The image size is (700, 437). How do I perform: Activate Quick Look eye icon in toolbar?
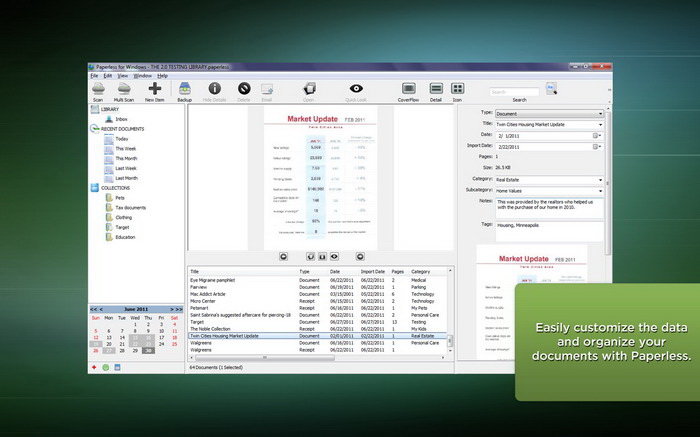(356, 88)
